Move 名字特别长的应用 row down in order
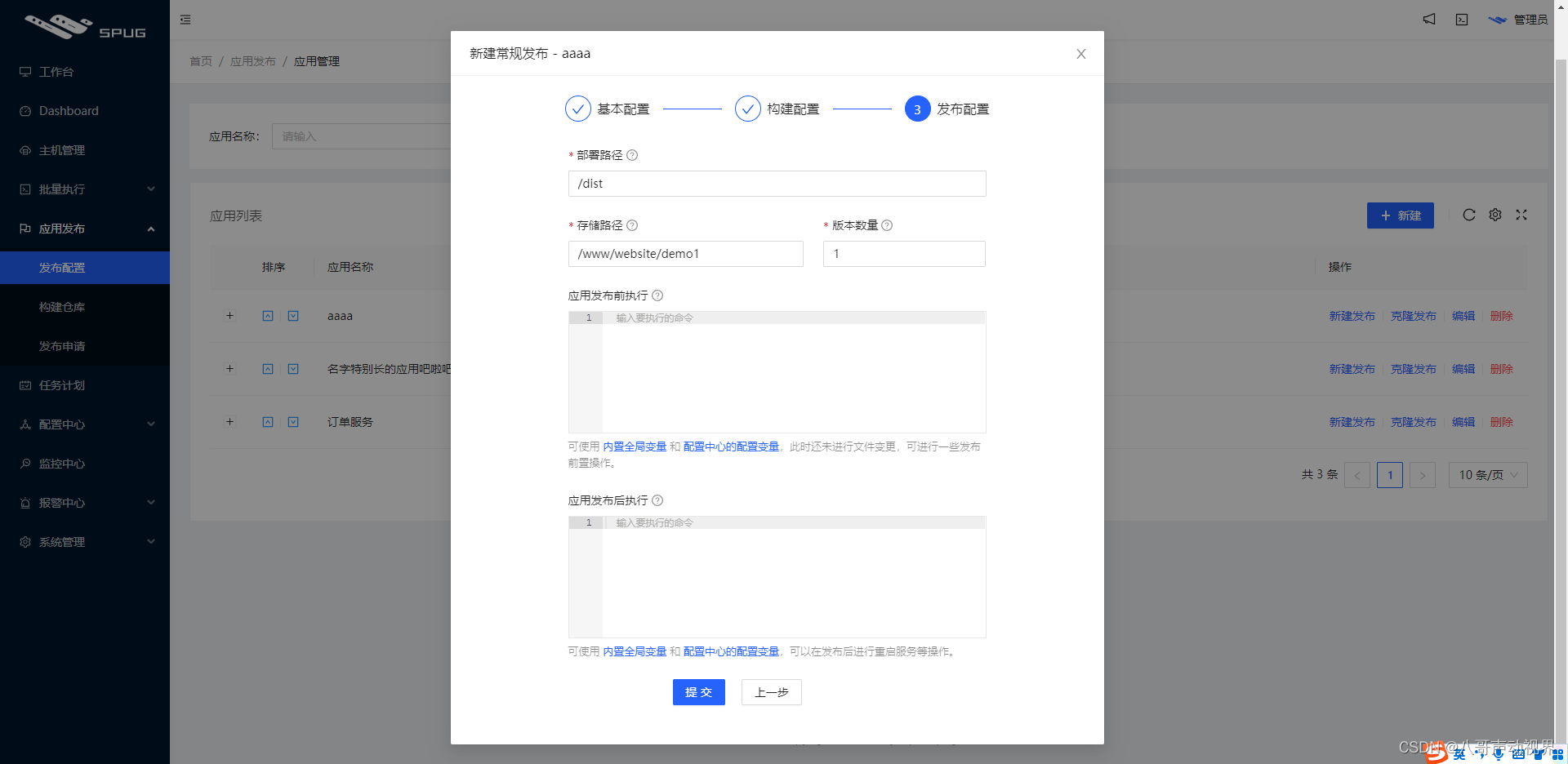The height and width of the screenshot is (764, 1568). (x=293, y=369)
